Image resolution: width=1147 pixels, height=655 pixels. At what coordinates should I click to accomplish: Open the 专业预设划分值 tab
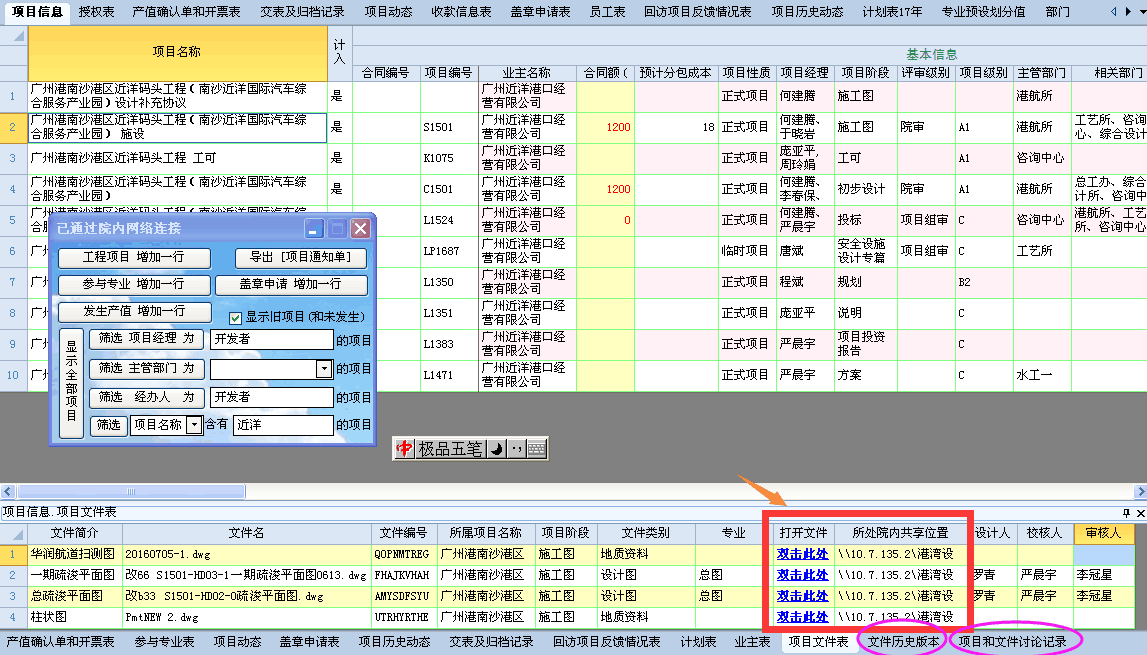tap(983, 12)
